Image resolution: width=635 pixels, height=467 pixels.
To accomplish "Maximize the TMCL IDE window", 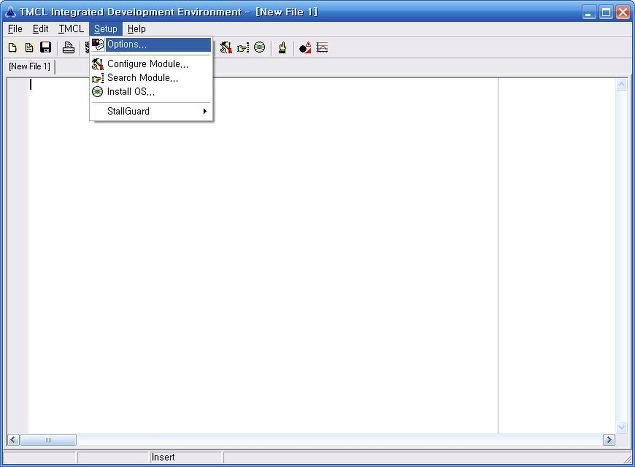I will click(x=606, y=12).
